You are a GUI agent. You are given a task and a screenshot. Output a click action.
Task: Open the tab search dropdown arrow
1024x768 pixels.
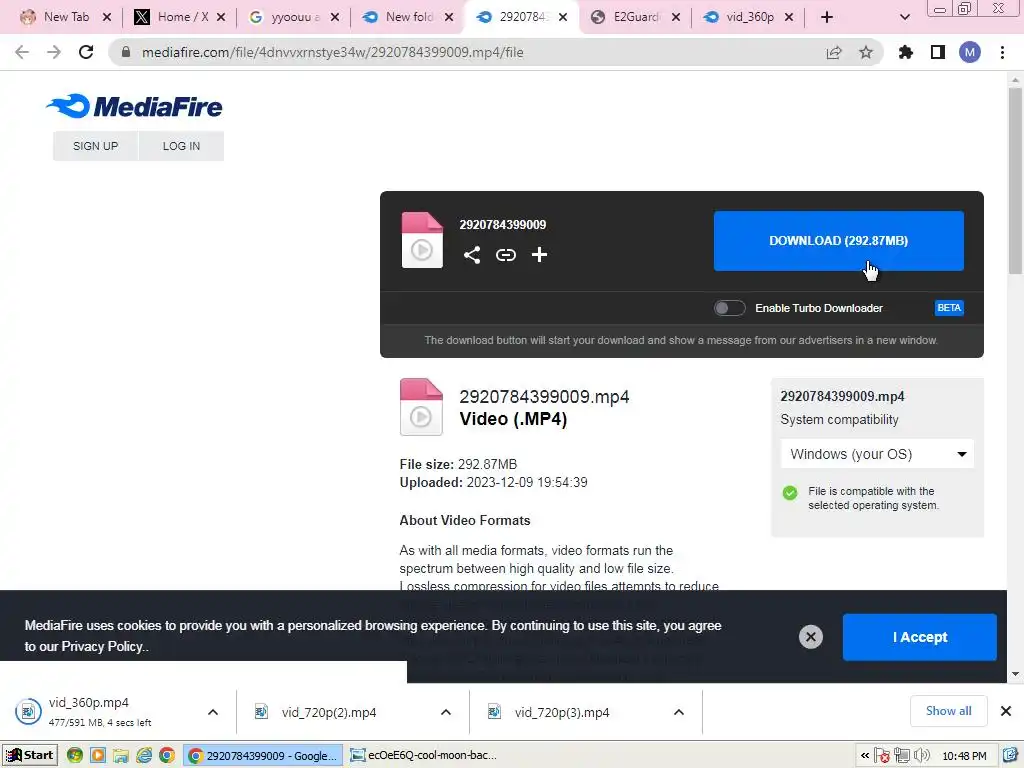[x=904, y=17]
